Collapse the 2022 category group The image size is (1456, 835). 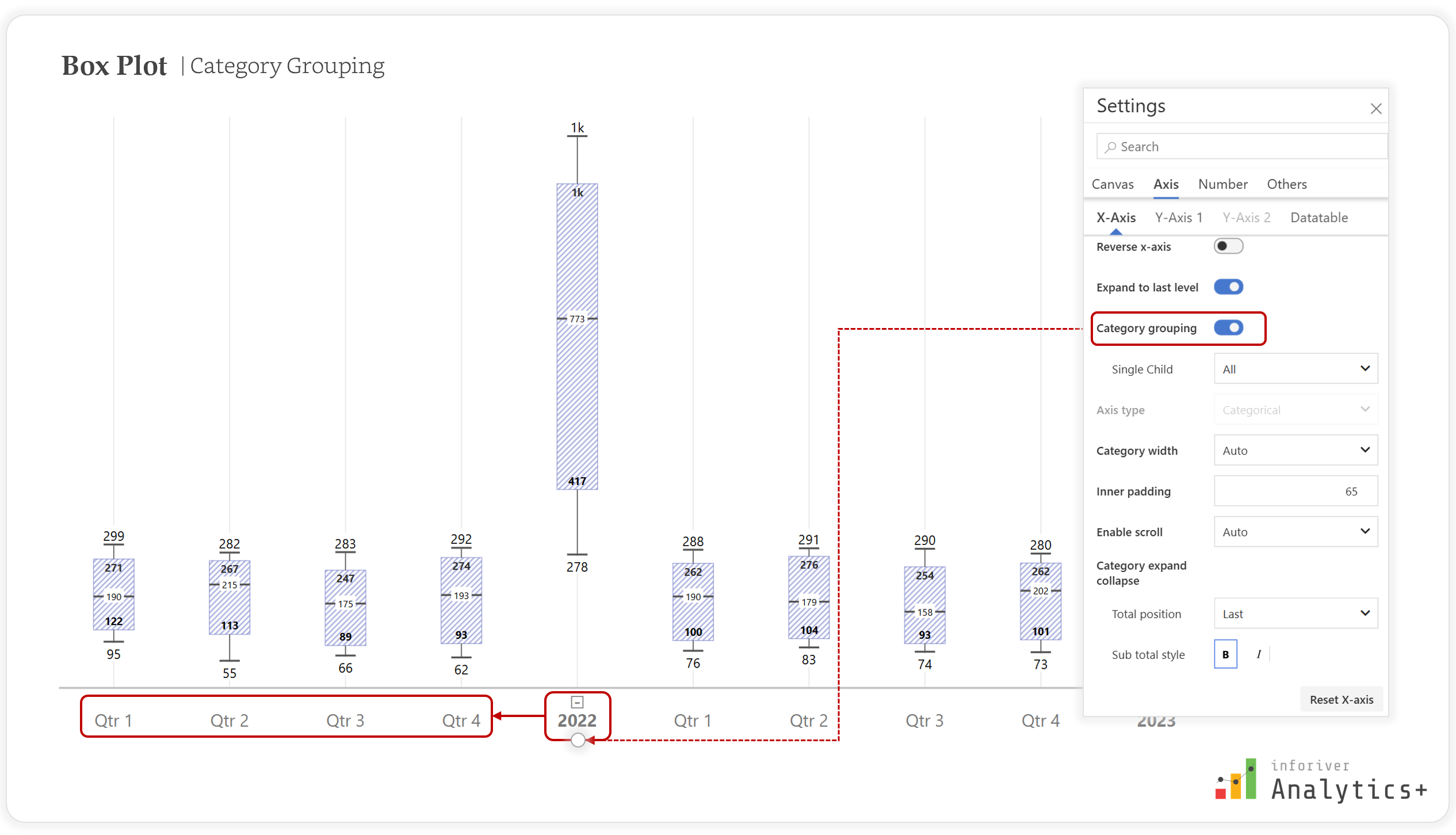577,702
